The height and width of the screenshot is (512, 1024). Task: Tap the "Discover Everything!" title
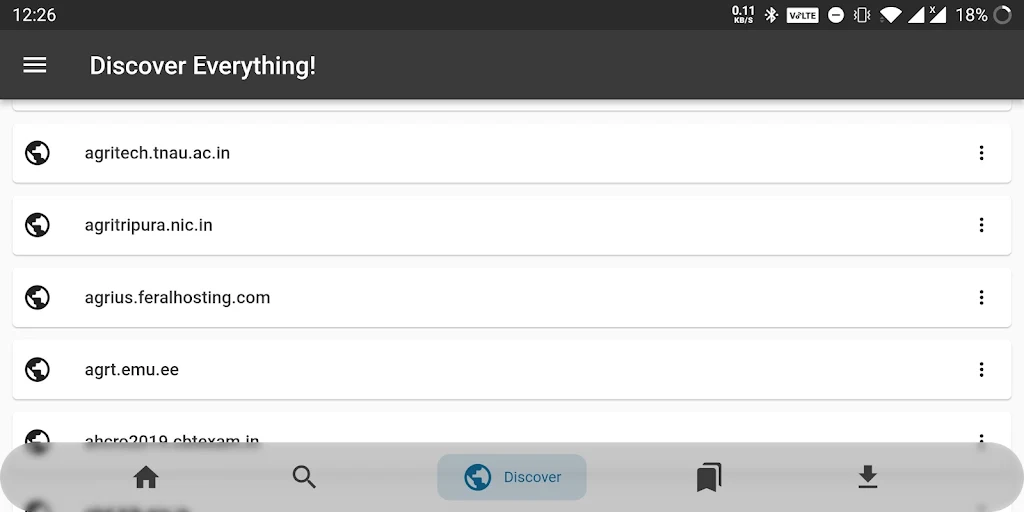(202, 65)
